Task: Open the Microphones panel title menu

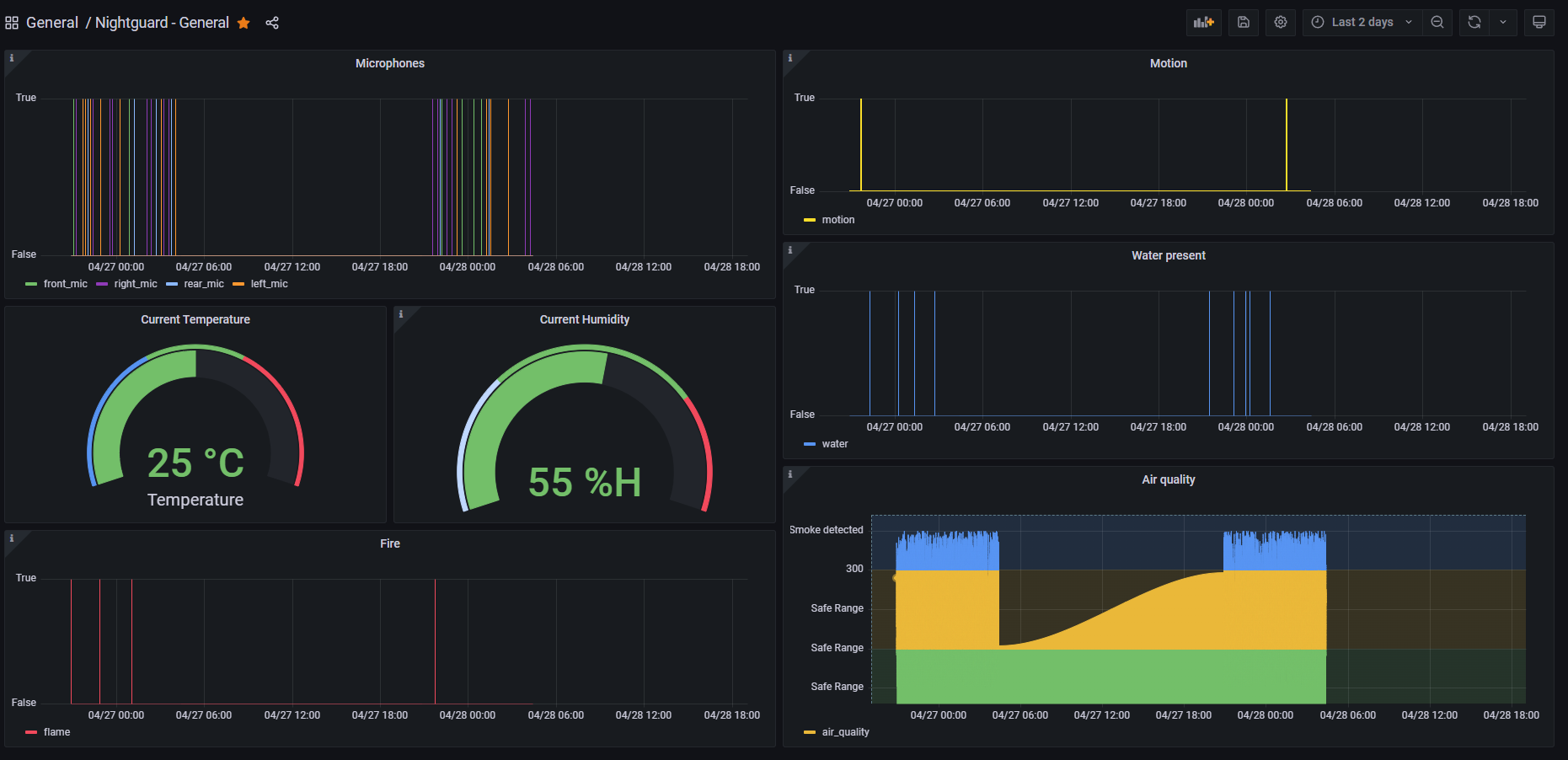Action: (x=390, y=63)
